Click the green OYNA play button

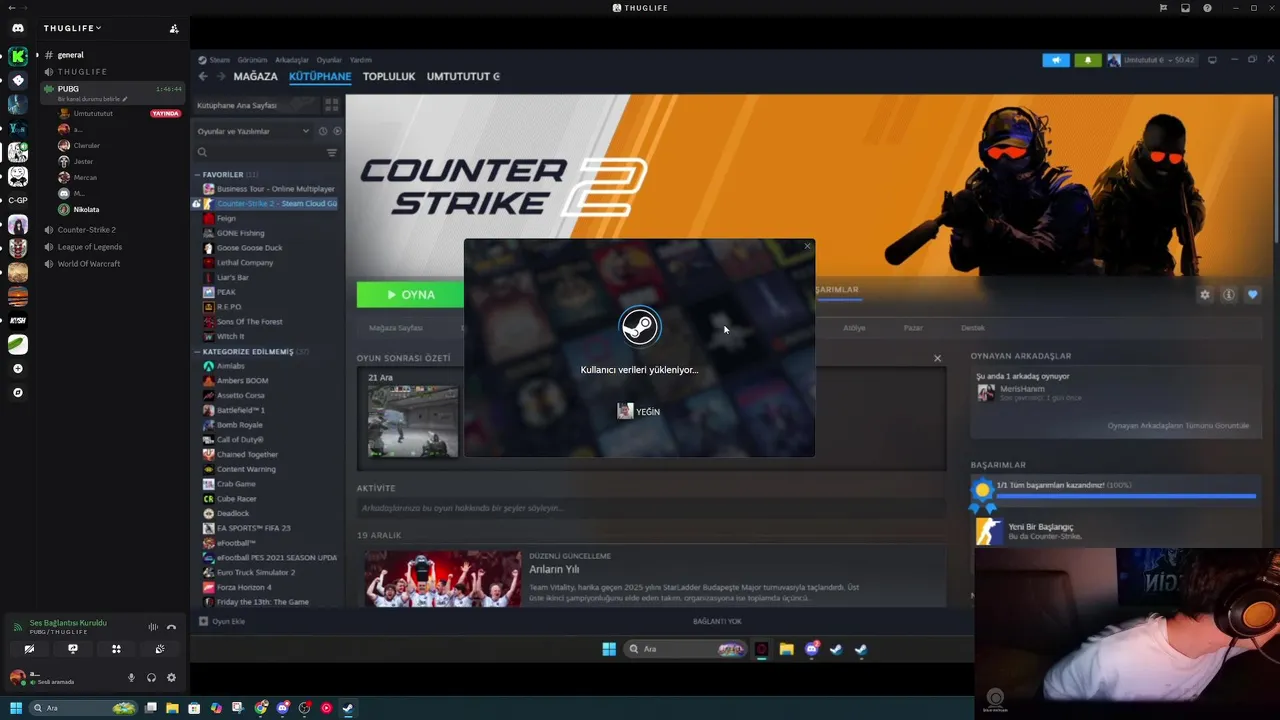(x=411, y=295)
